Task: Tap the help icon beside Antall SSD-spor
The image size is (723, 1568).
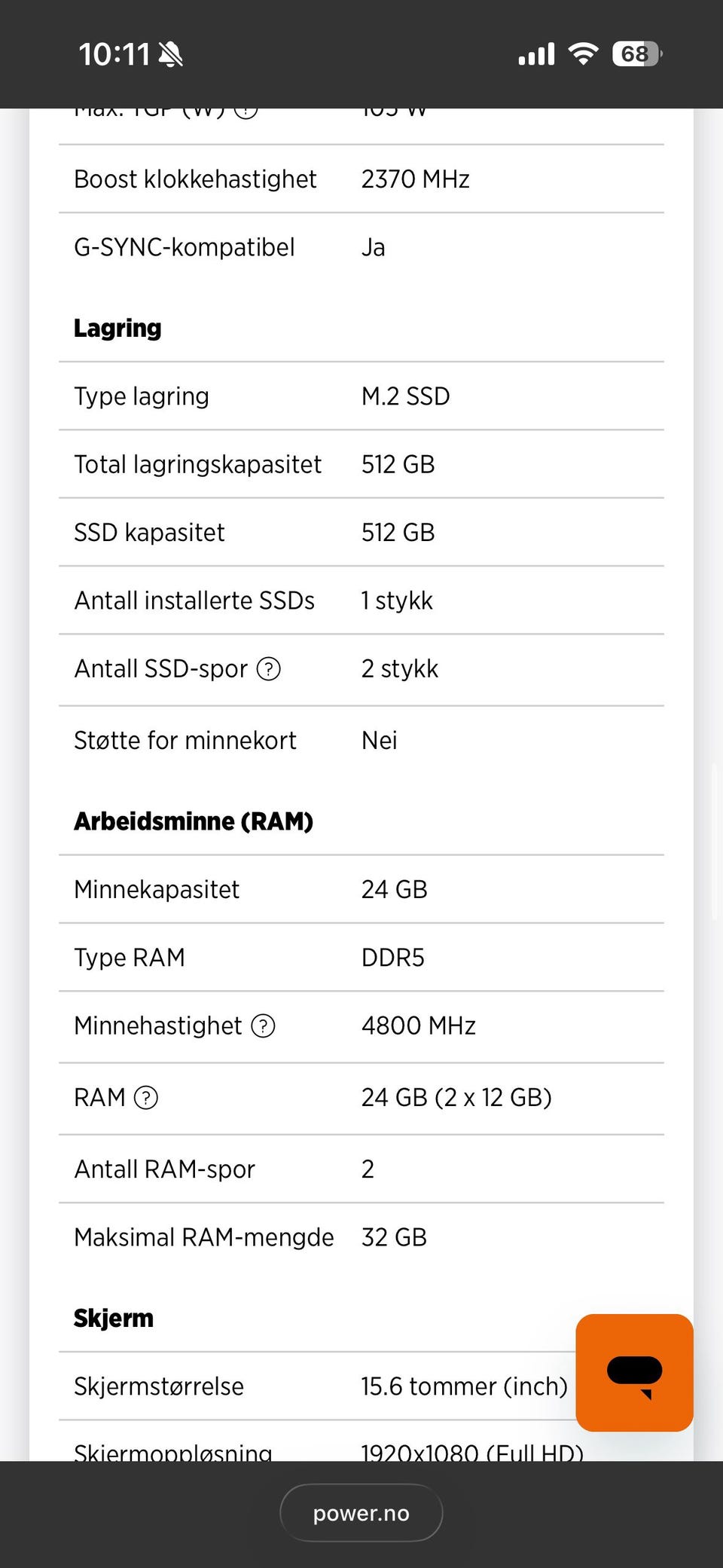Action: click(269, 669)
